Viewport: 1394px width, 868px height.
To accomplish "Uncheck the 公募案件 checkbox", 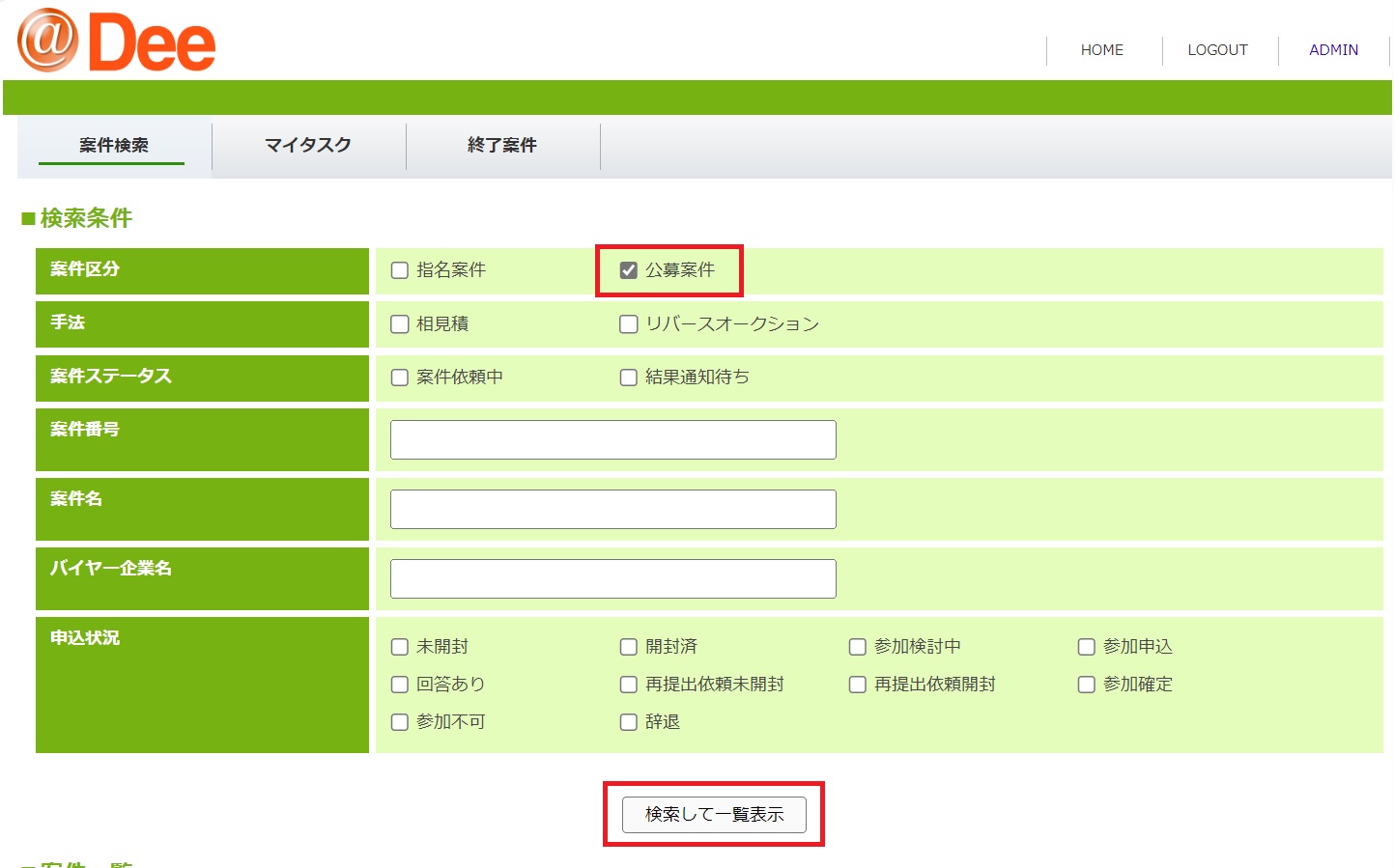I will coord(628,270).
